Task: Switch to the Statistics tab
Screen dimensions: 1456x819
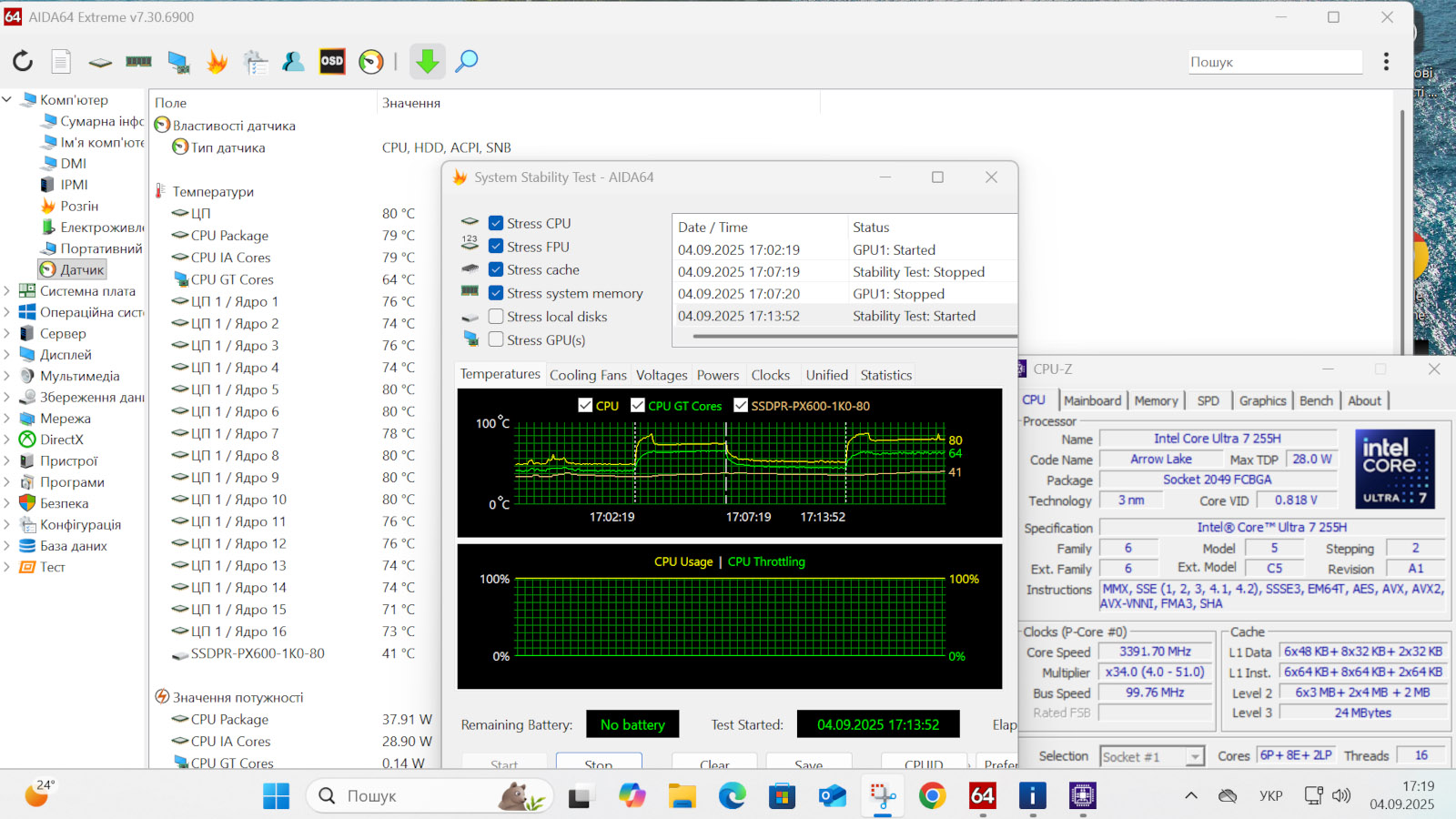Action: pyautogui.click(x=886, y=375)
